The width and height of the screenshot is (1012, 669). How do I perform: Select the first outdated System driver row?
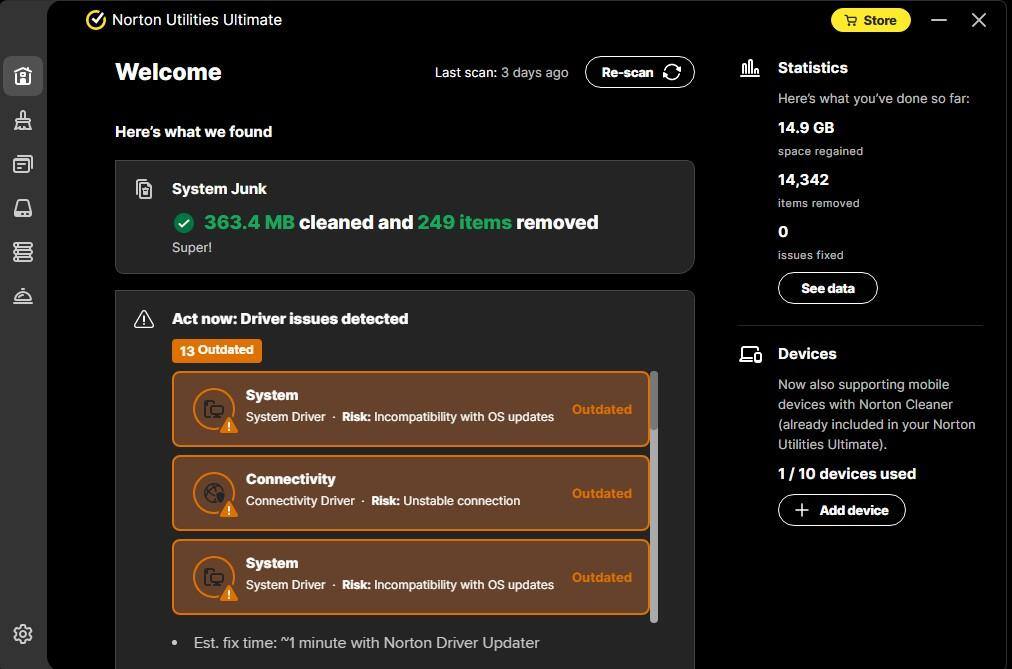410,409
